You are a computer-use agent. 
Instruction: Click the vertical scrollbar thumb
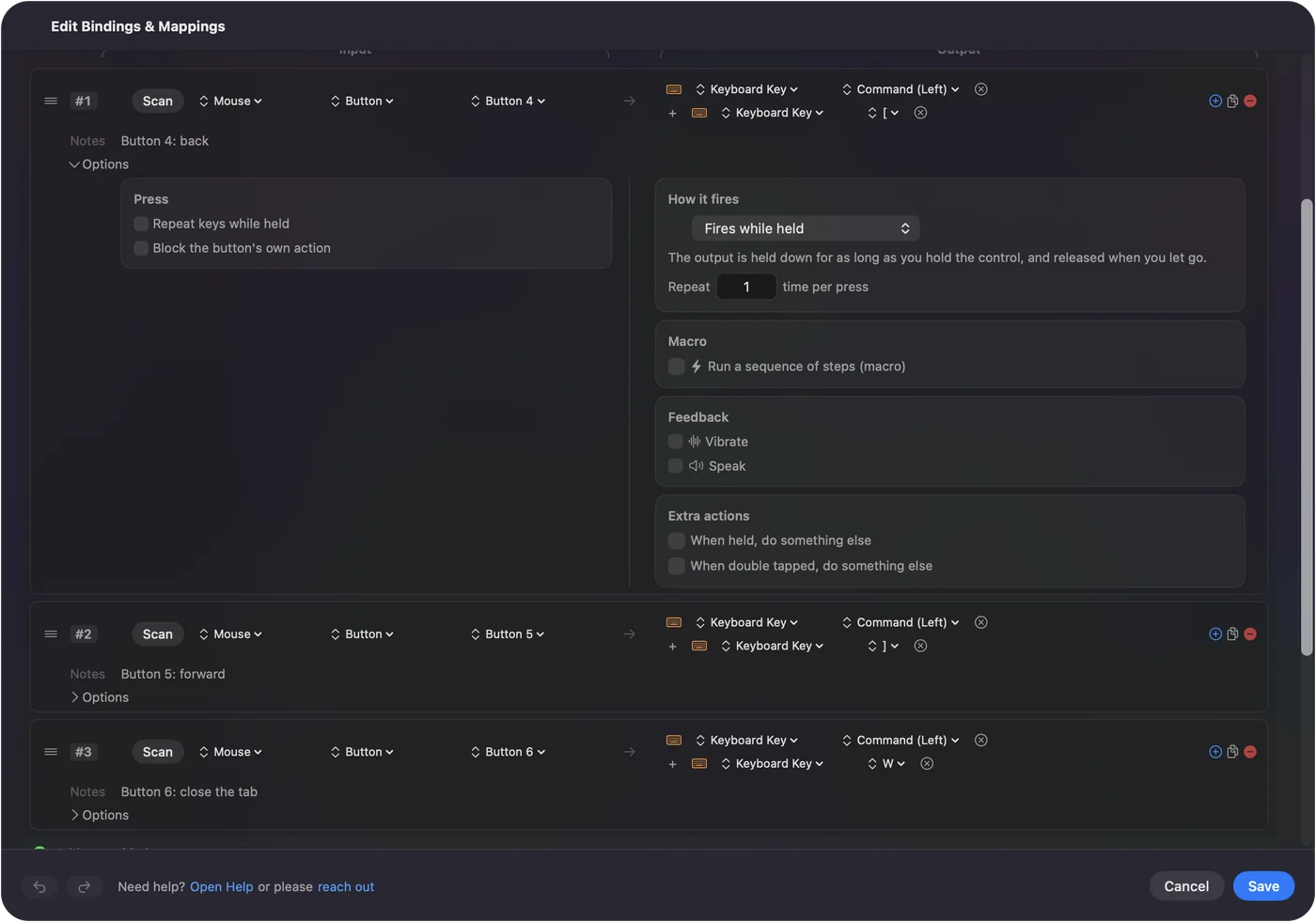point(1307,428)
